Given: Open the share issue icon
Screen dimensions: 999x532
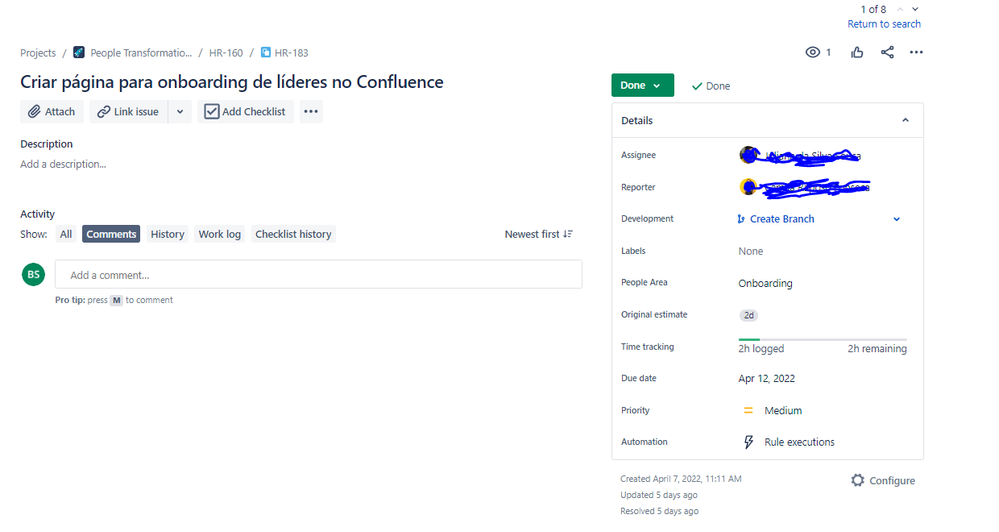Looking at the screenshot, I should [887, 52].
